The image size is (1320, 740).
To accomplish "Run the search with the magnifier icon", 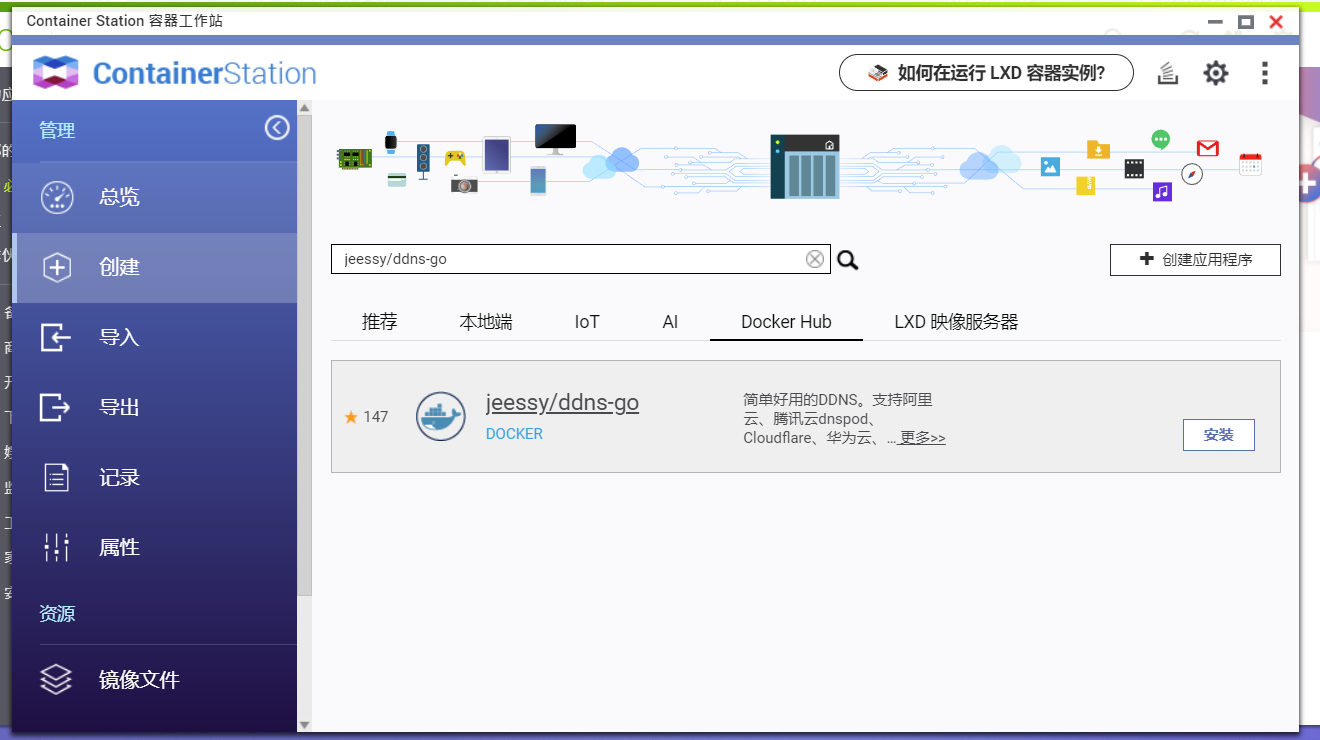I will 848,261.
